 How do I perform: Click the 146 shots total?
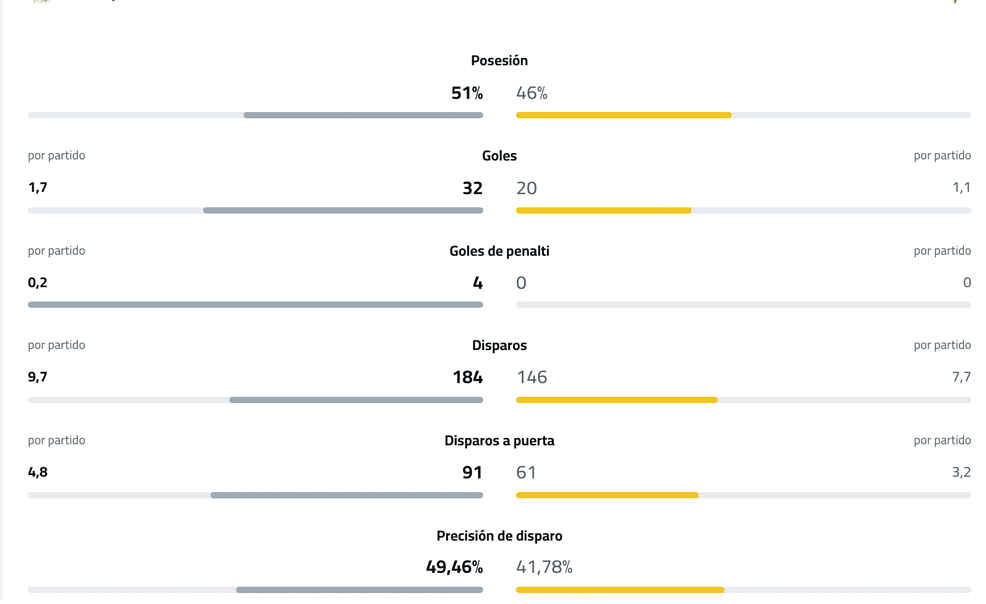coord(532,377)
